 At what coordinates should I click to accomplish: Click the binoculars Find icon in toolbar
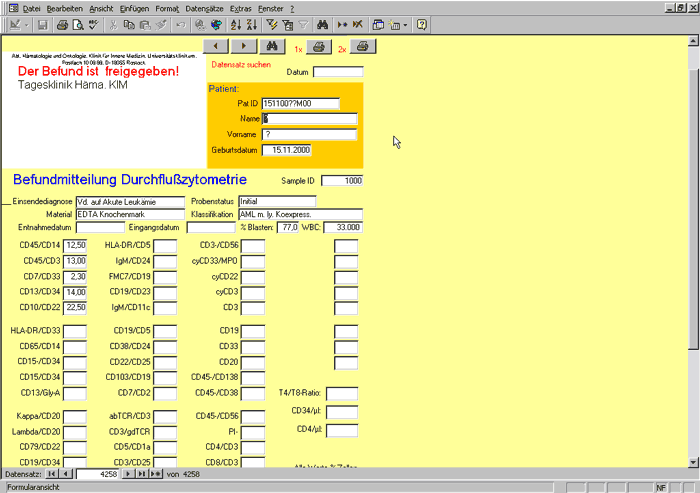[322, 25]
